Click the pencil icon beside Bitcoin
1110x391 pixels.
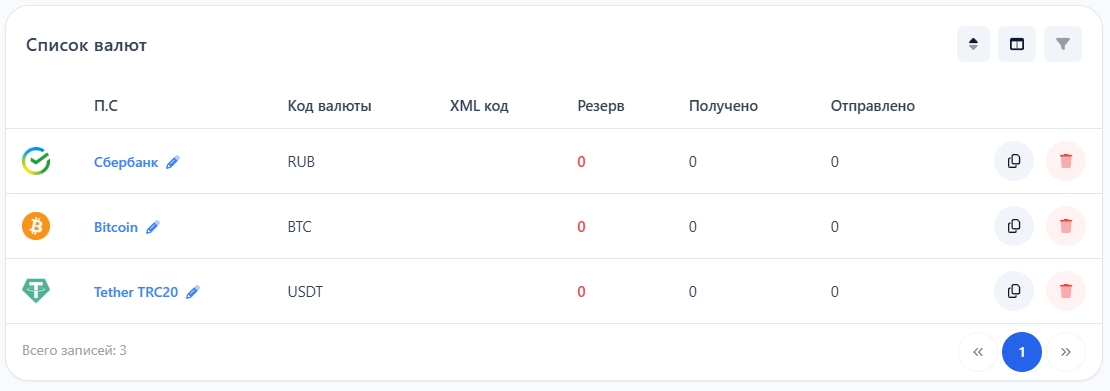pyautogui.click(x=152, y=227)
